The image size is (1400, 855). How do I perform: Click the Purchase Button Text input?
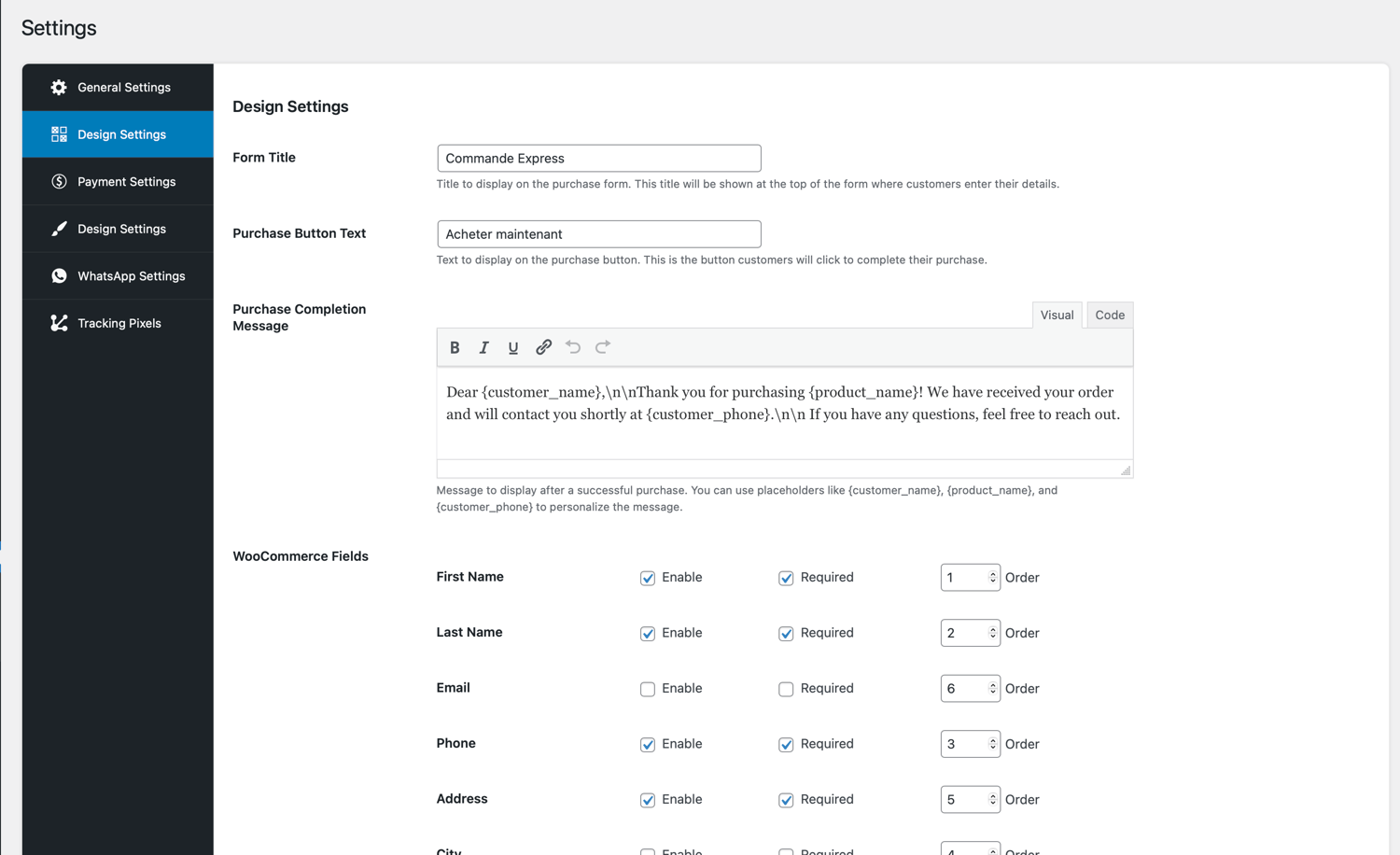[x=599, y=234]
